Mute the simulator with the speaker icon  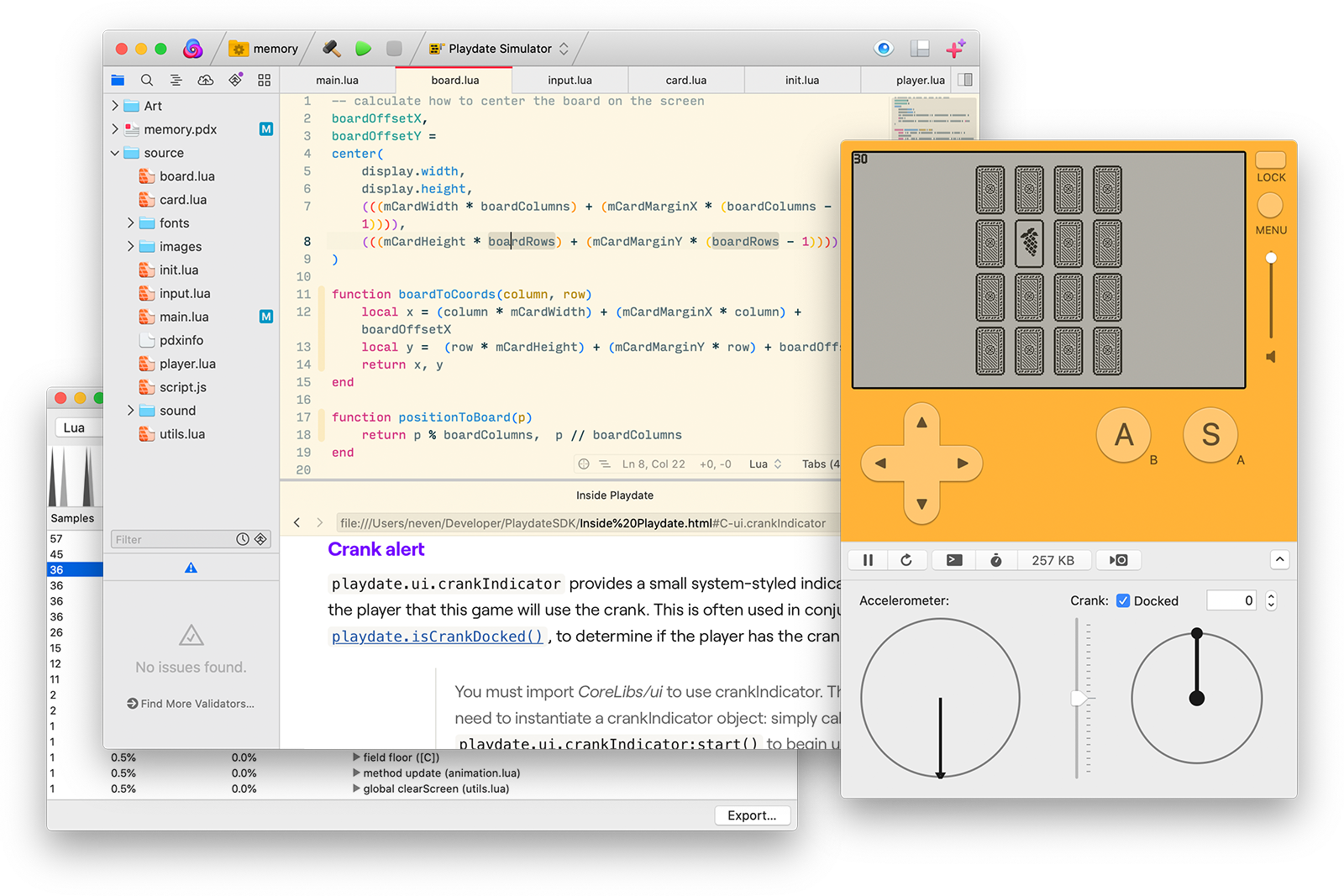pyautogui.click(x=1271, y=357)
